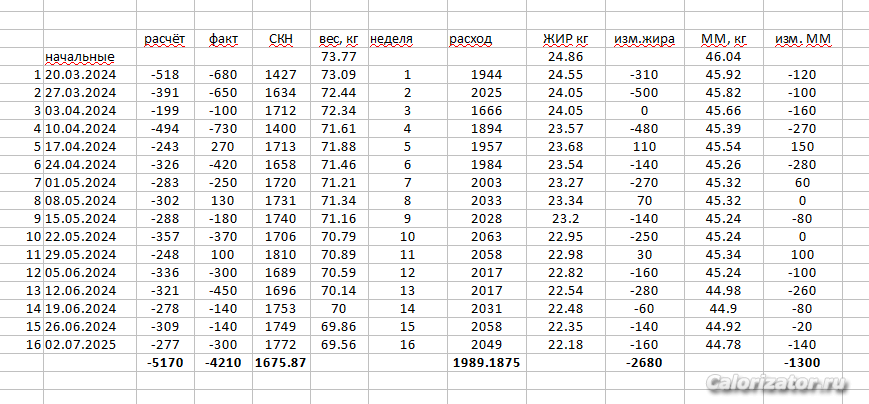Image resolution: width=869 pixels, height=404 pixels.
Task: Select the 'расчёт' column header cell
Action: (164, 39)
